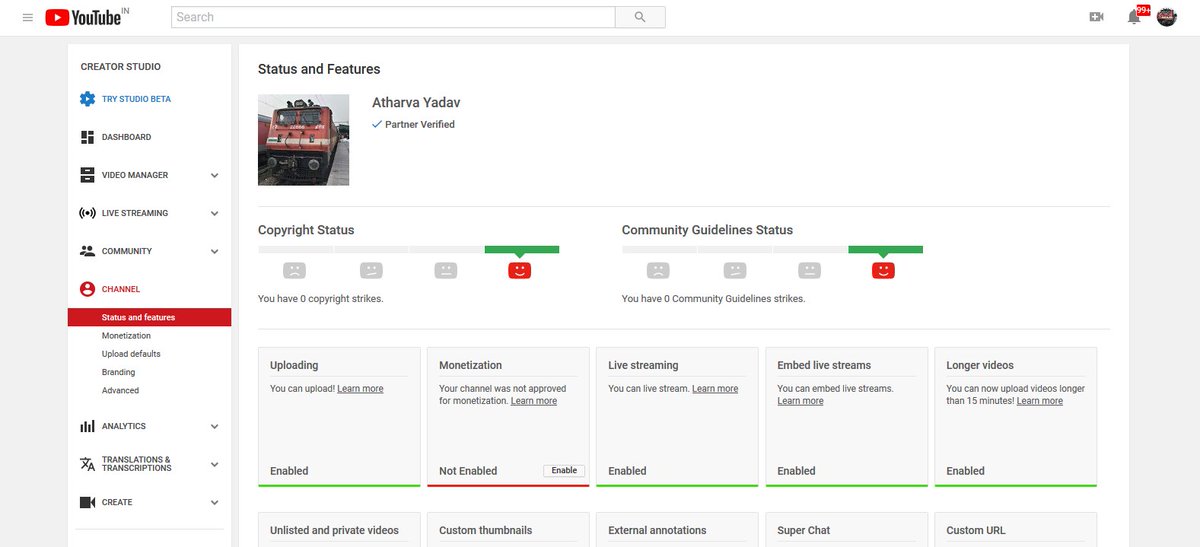This screenshot has height=547, width=1200.
Task: Click Enabled status on Uploading card
Action: coord(289,470)
